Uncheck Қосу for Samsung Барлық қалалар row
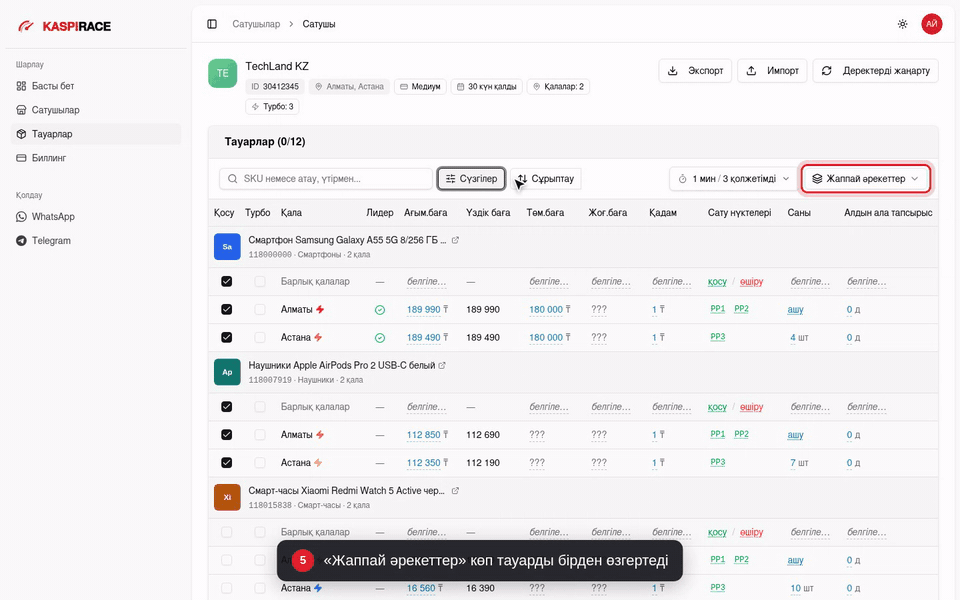960x600 pixels. (227, 282)
